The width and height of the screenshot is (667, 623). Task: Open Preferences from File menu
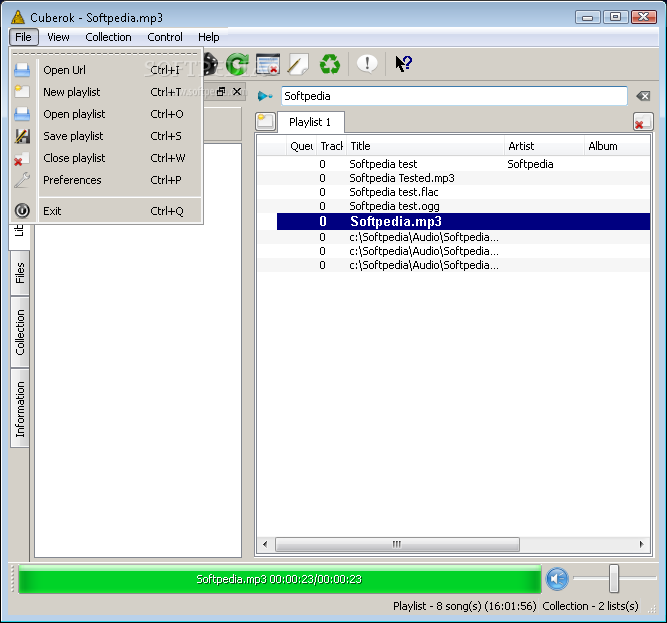(105, 180)
